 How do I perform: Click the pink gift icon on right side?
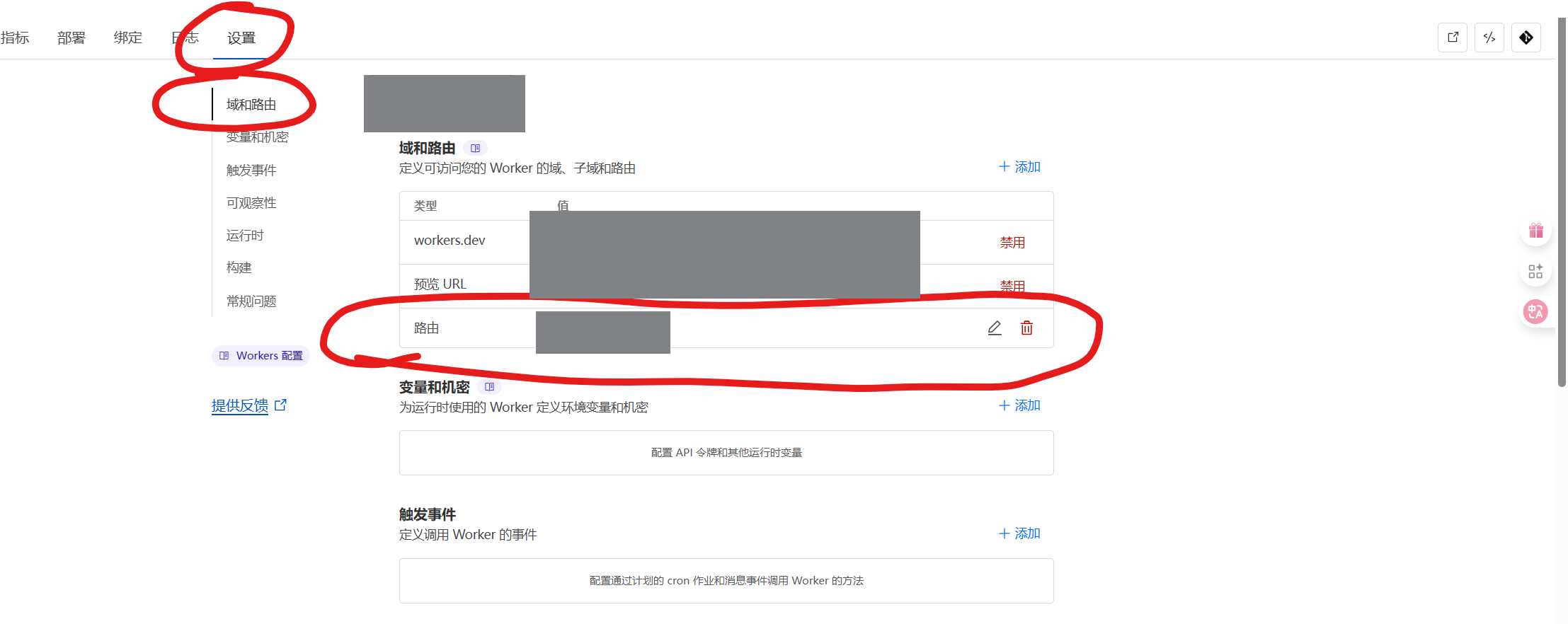(1535, 231)
